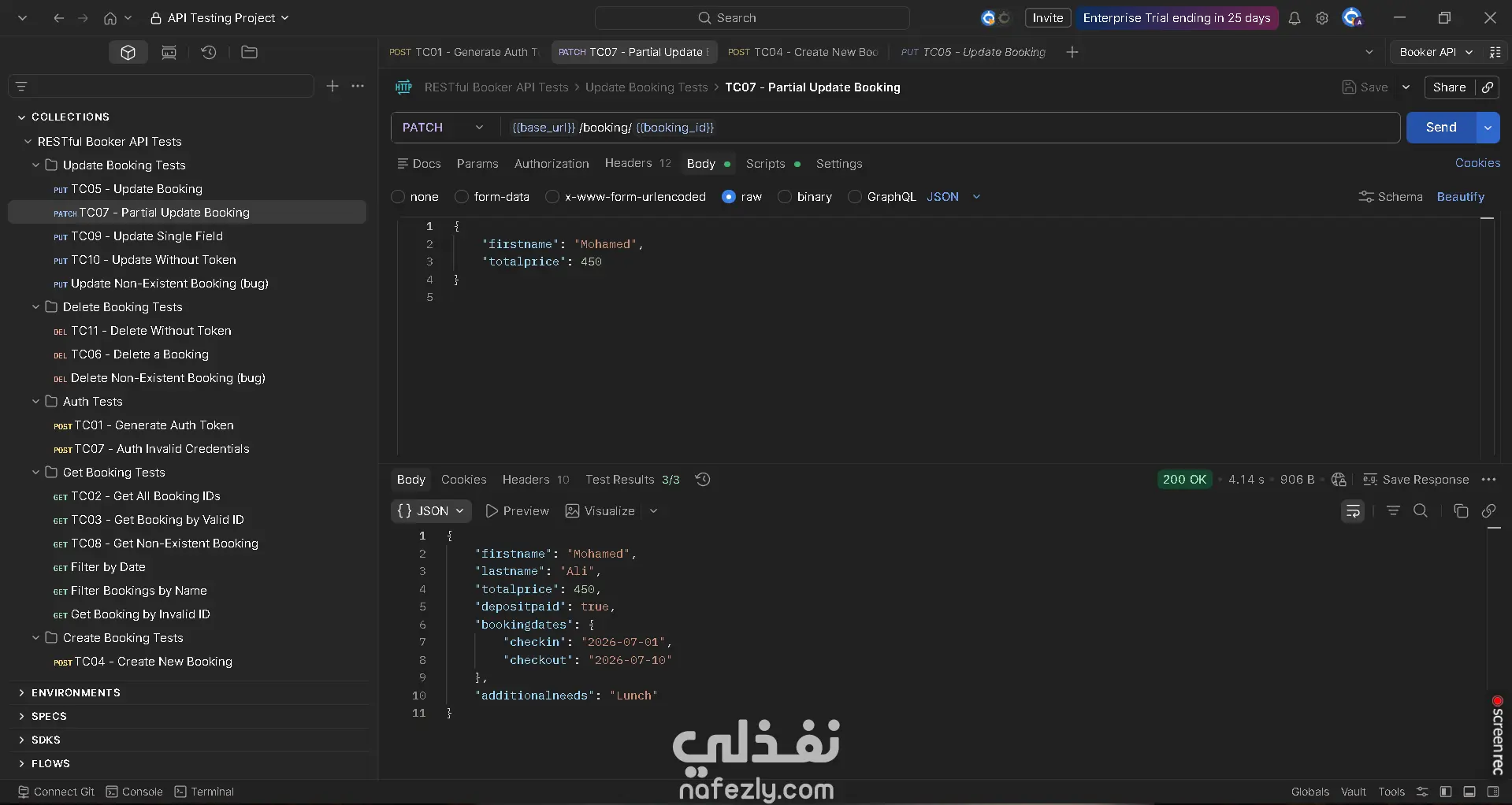Open Cookies link
This screenshot has width=1512, height=805.
coord(1477,163)
